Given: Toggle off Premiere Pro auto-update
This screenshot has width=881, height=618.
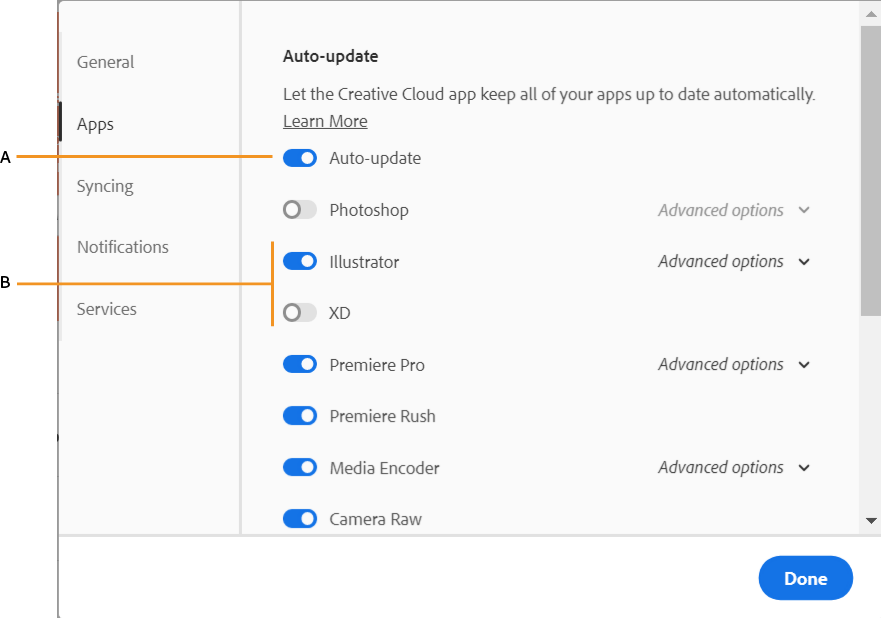Looking at the screenshot, I should 300,365.
